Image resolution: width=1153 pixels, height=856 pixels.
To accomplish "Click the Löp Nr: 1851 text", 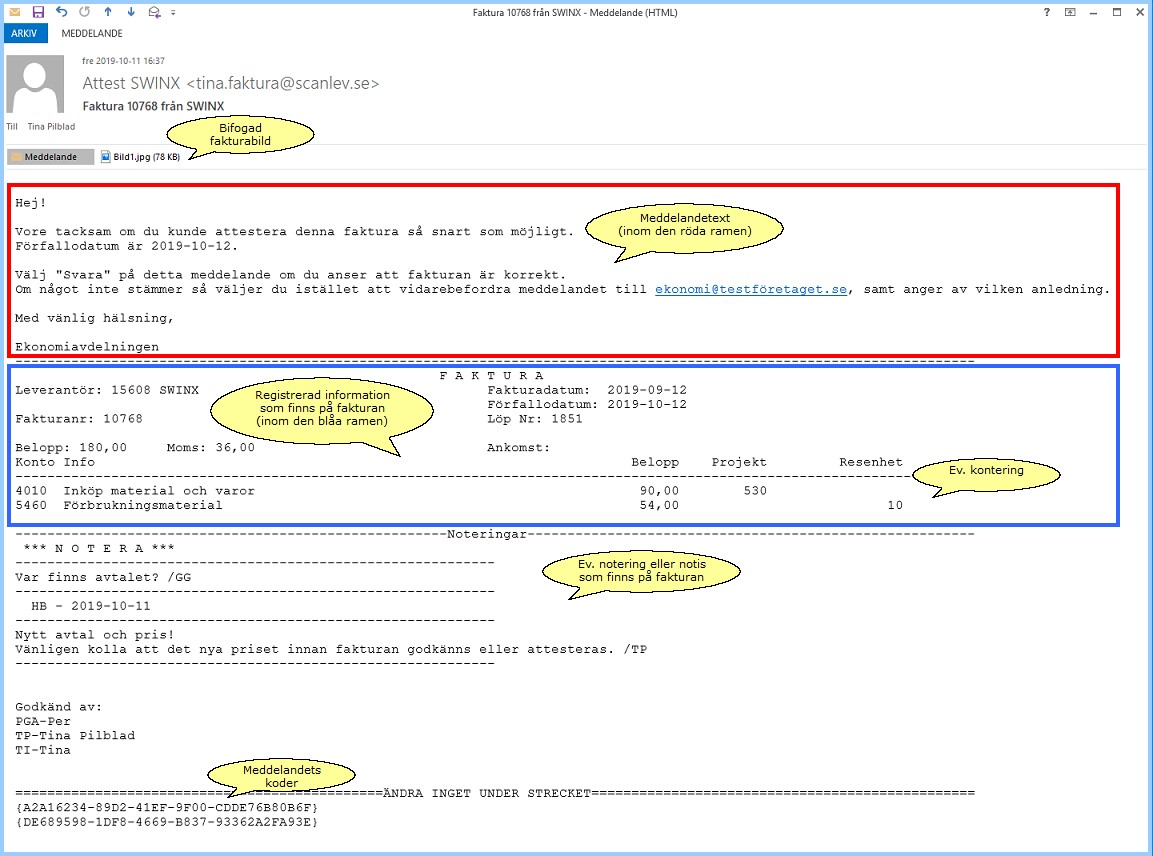I will tap(535, 418).
